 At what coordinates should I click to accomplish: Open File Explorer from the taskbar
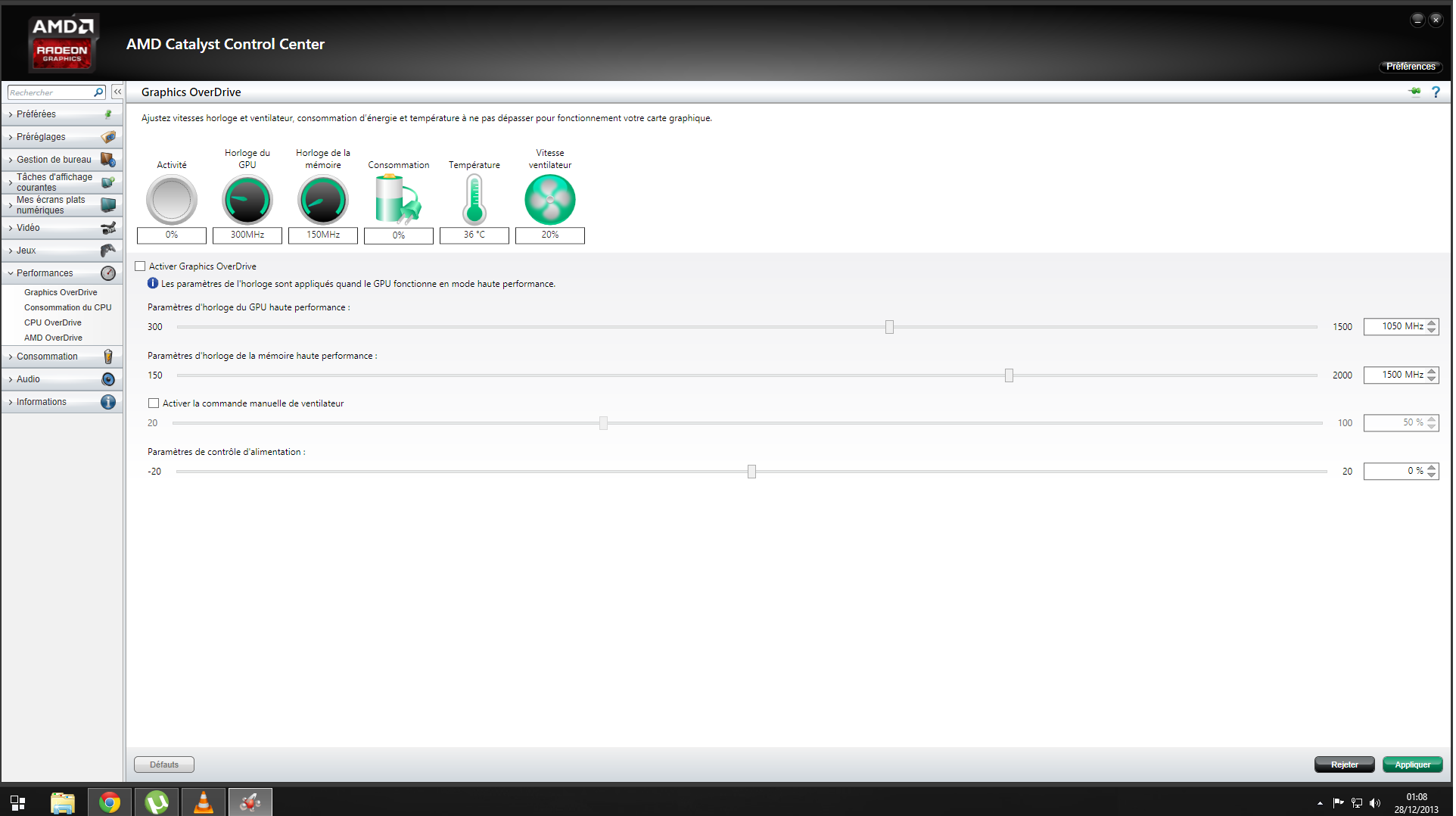(x=63, y=802)
